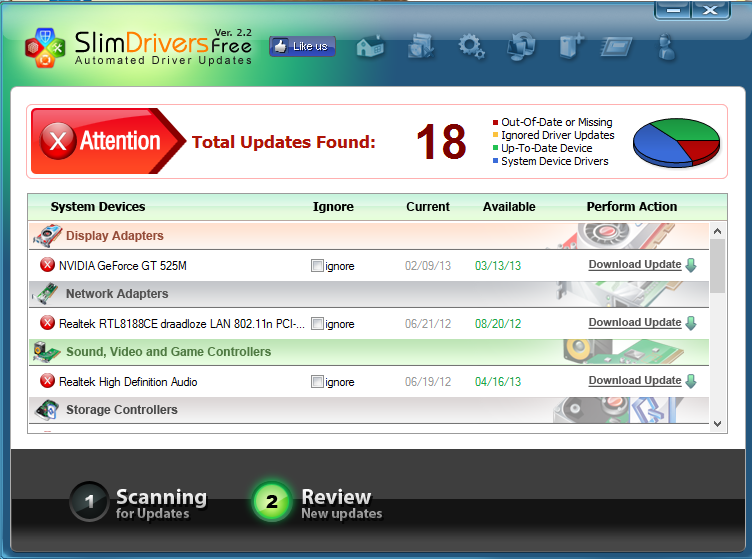752x559 pixels.
Task: Click the scrollbar up arrow of the device list
Action: 717,231
